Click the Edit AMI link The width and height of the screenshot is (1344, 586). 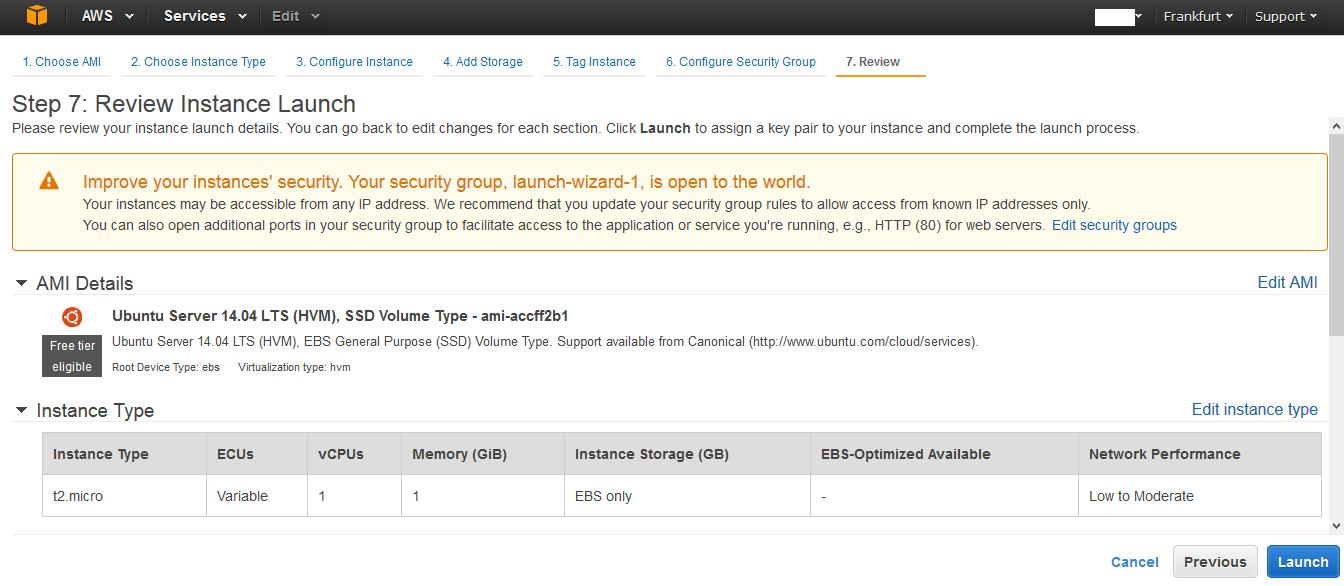pyautogui.click(x=1287, y=283)
